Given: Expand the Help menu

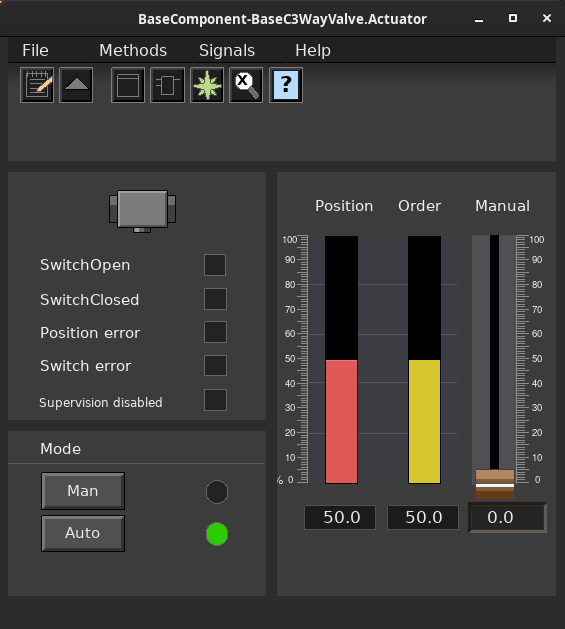Looking at the screenshot, I should pyautogui.click(x=313, y=51).
